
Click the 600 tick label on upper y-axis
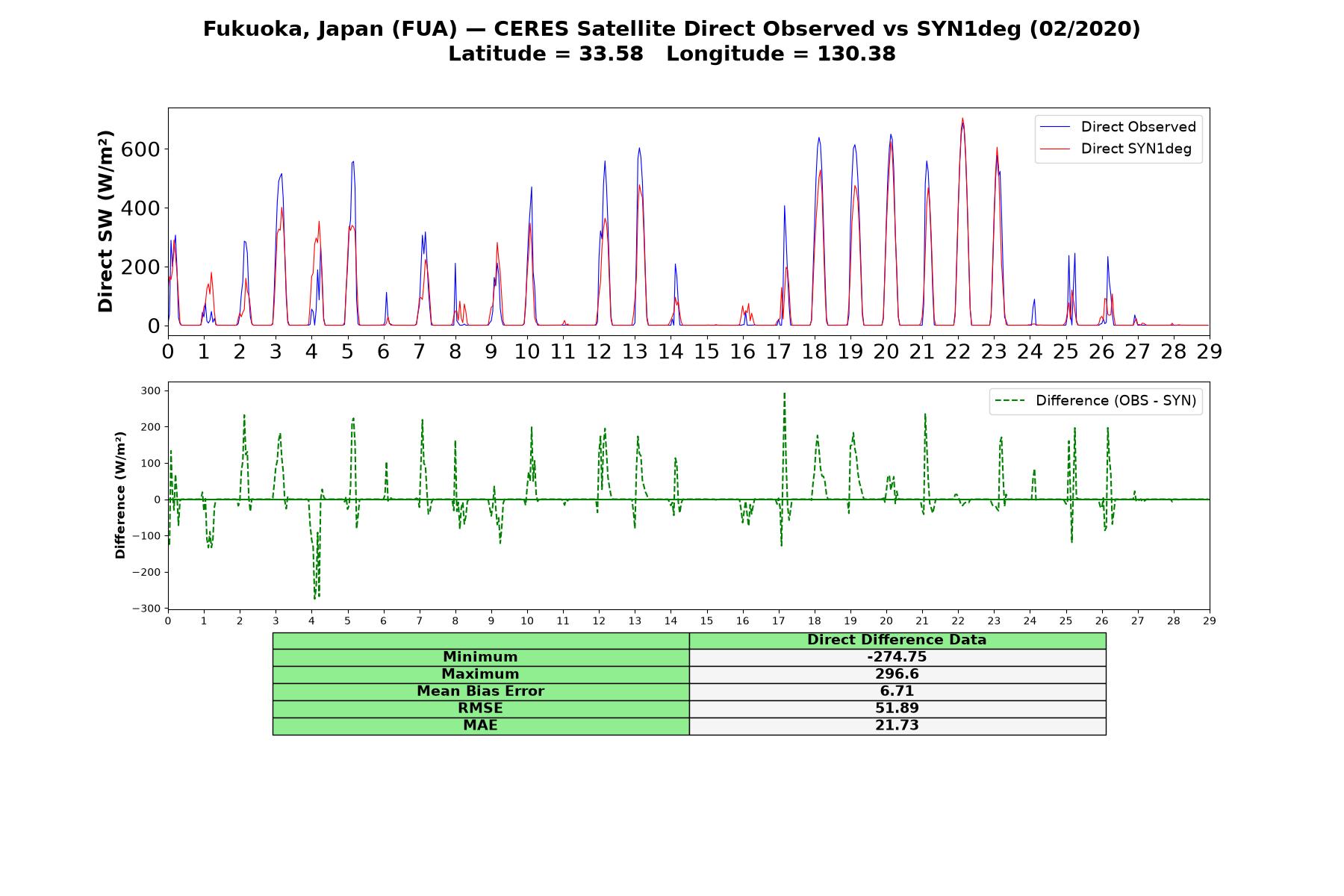click(x=140, y=149)
